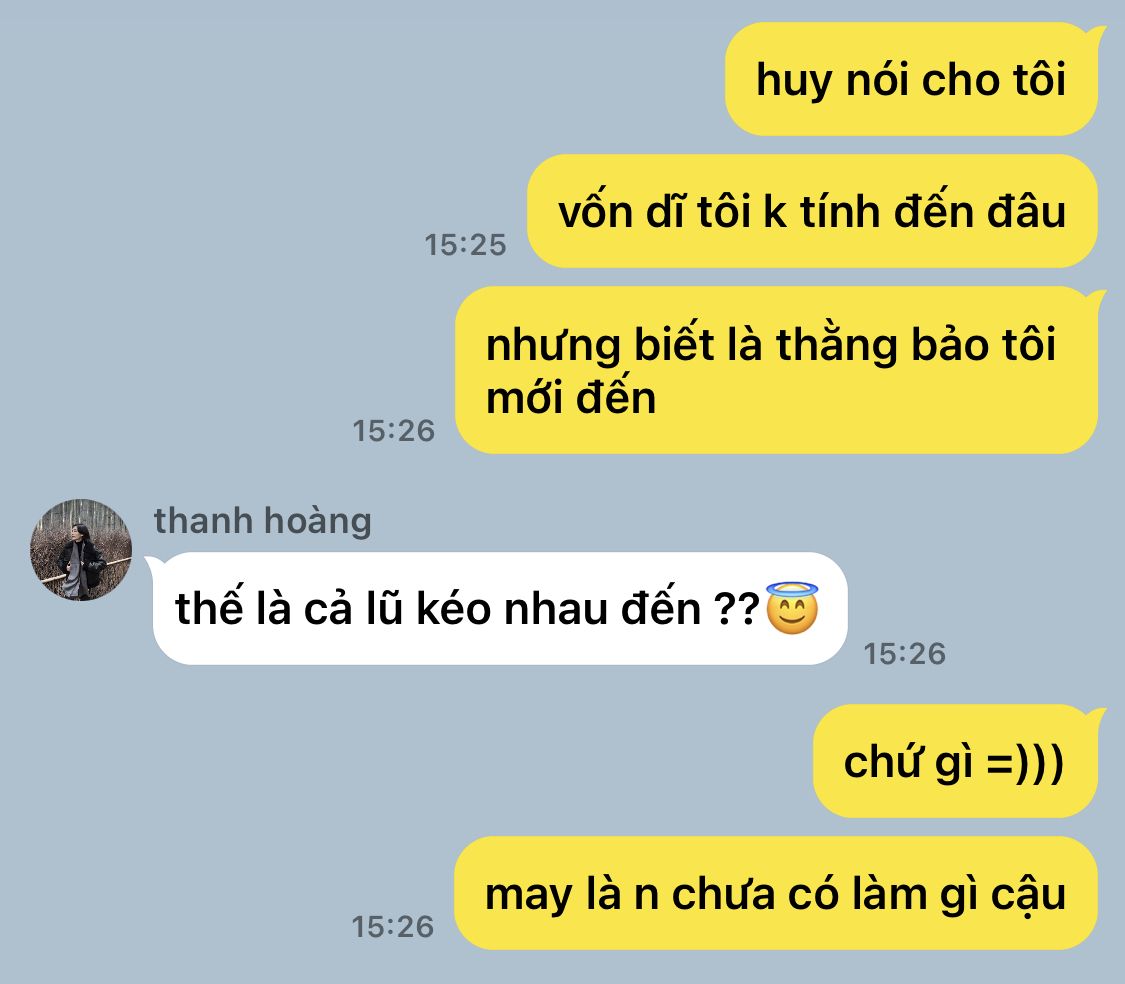
Task: Select the white 'thế là cả lũ kéo nhau đến' bubble
Action: point(500,609)
